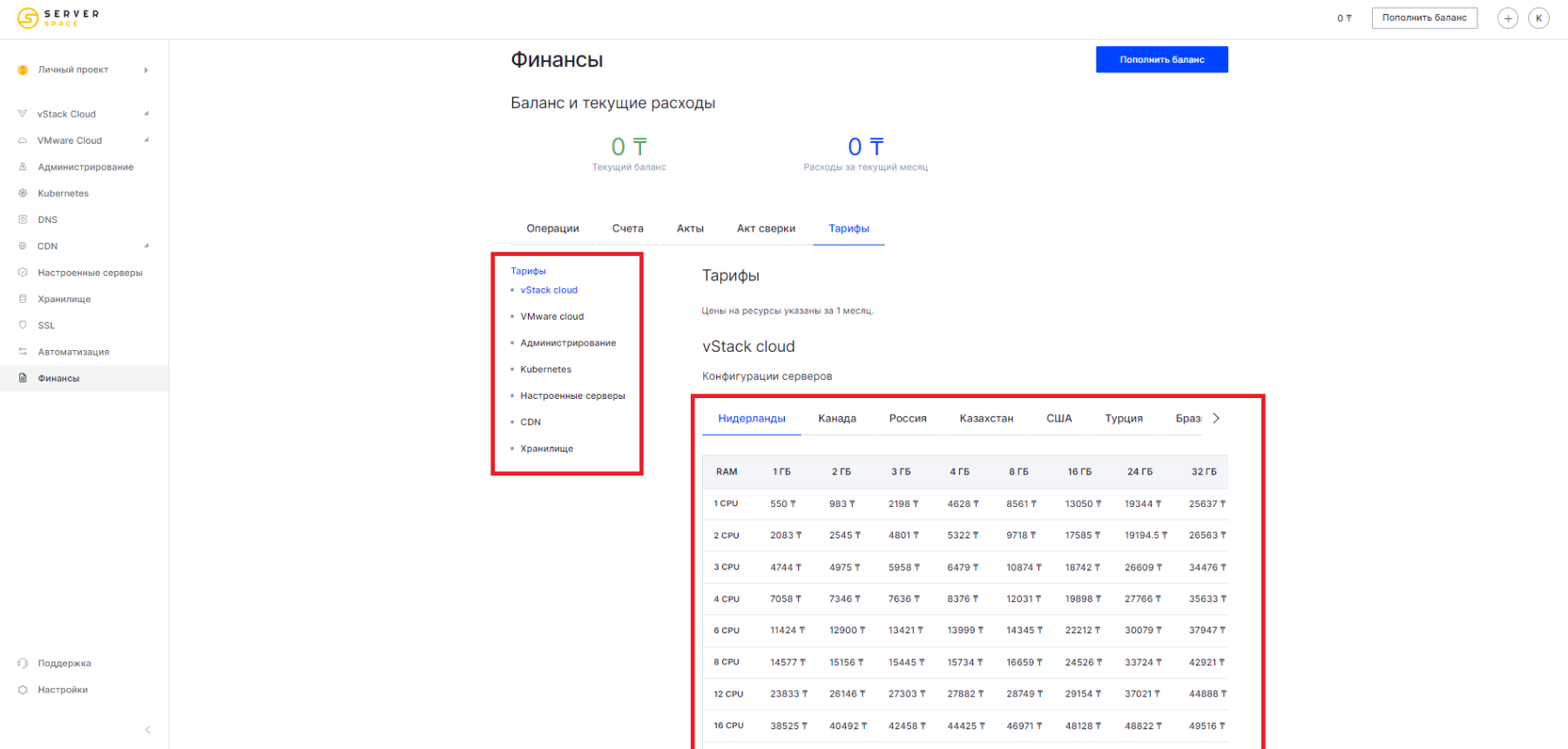Open DNS in the sidebar

[x=47, y=219]
